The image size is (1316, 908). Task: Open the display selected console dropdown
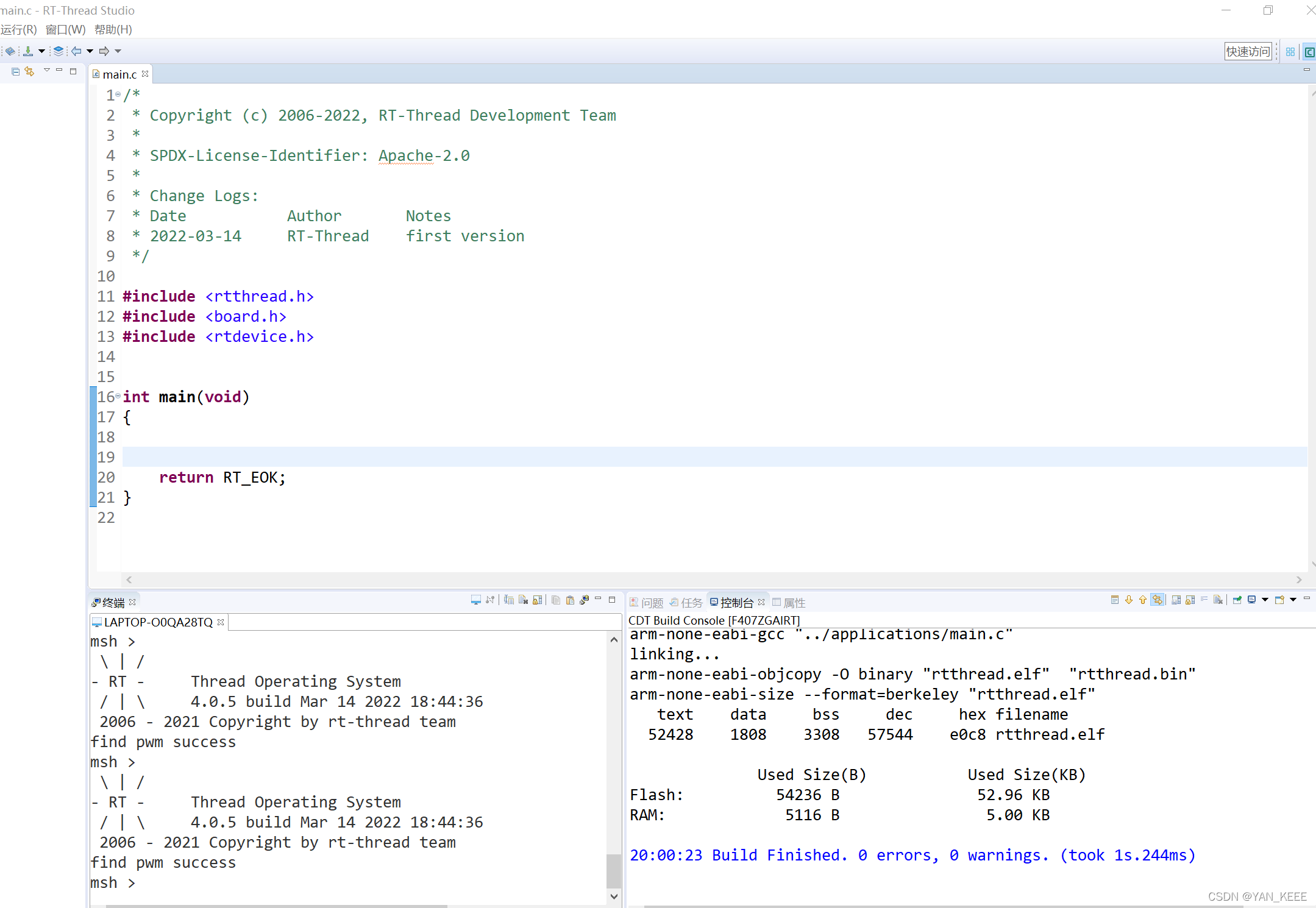tap(1265, 600)
